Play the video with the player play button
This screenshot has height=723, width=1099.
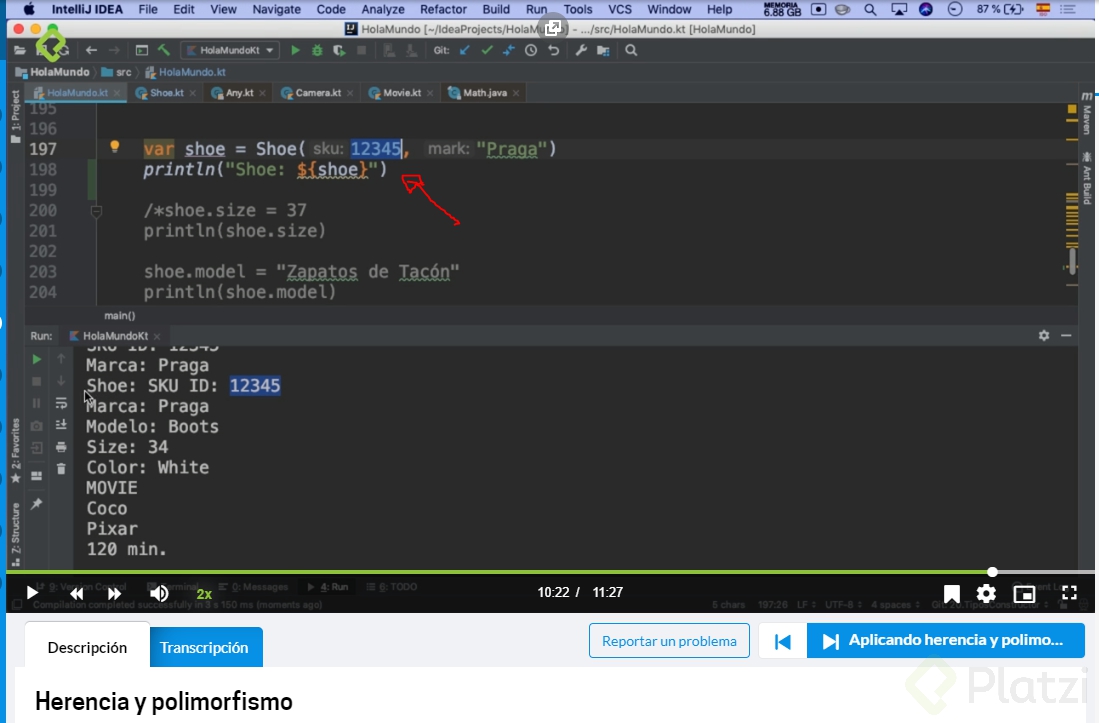pyautogui.click(x=32, y=593)
